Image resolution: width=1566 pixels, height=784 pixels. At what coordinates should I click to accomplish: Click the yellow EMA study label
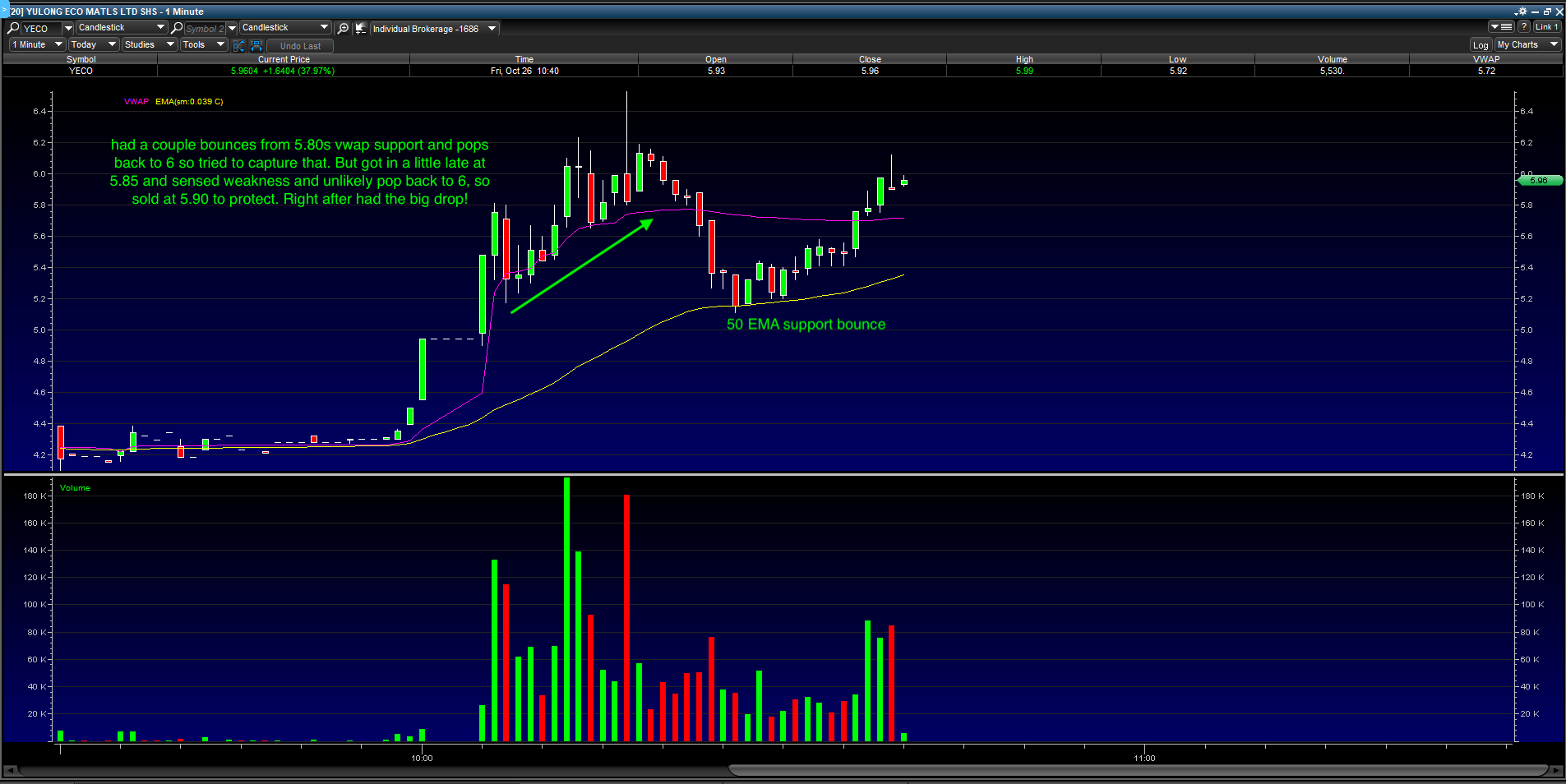coord(189,102)
